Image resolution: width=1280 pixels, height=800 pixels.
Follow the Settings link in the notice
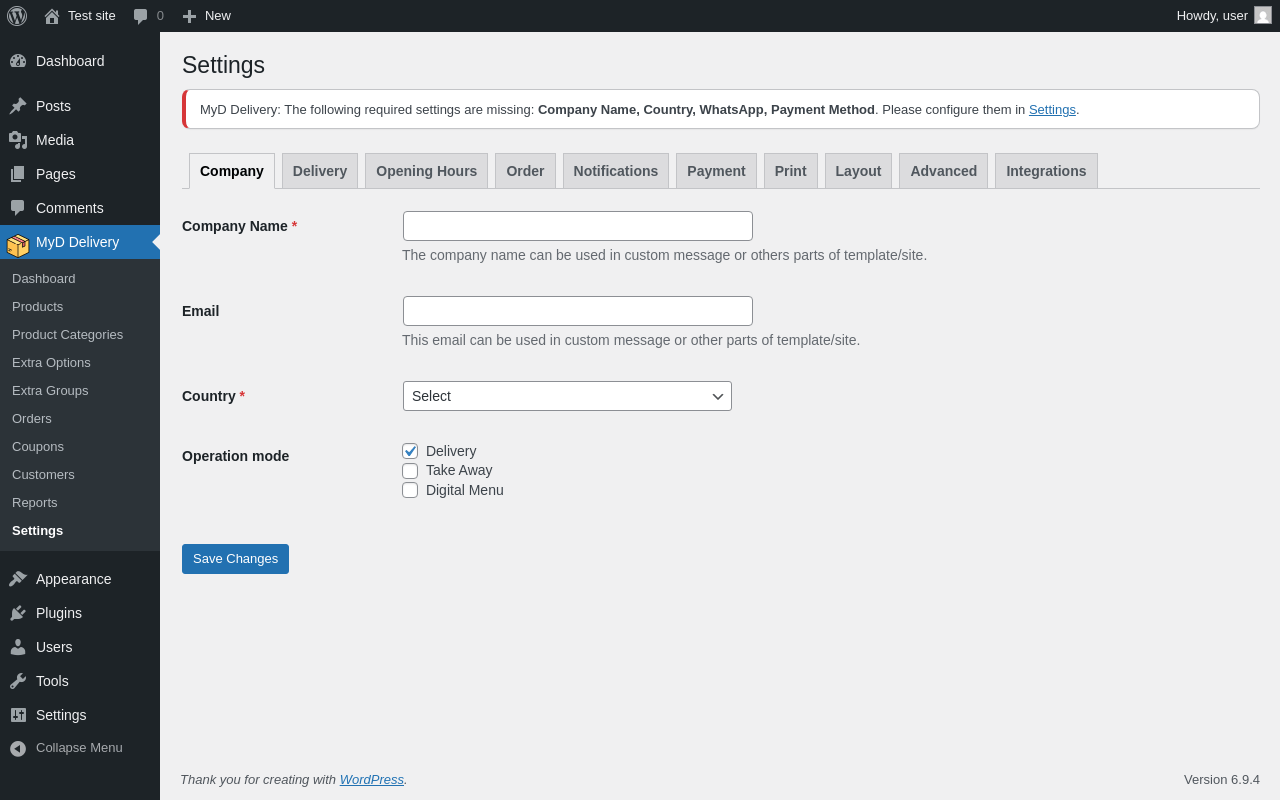(x=1052, y=110)
